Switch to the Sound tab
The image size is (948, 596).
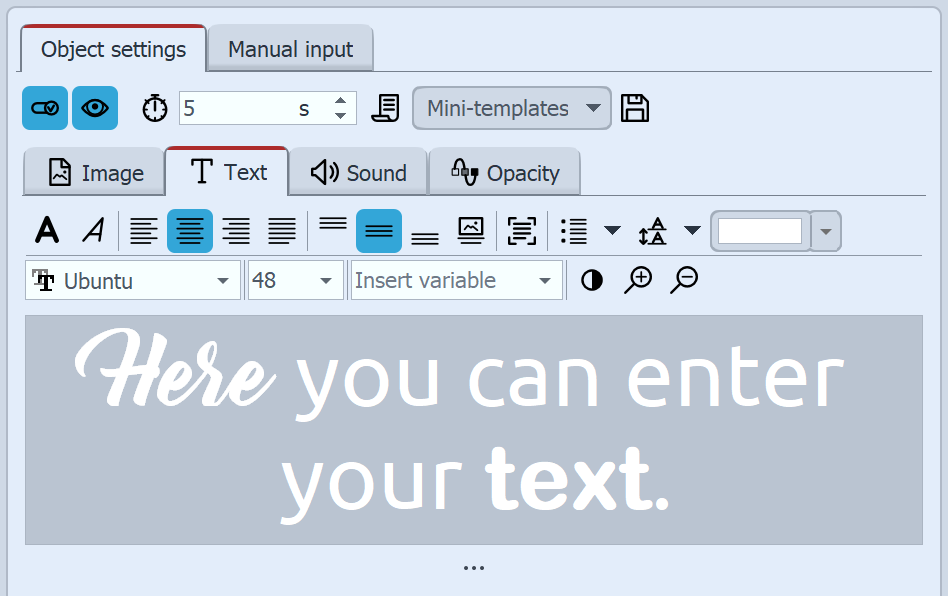(358, 172)
